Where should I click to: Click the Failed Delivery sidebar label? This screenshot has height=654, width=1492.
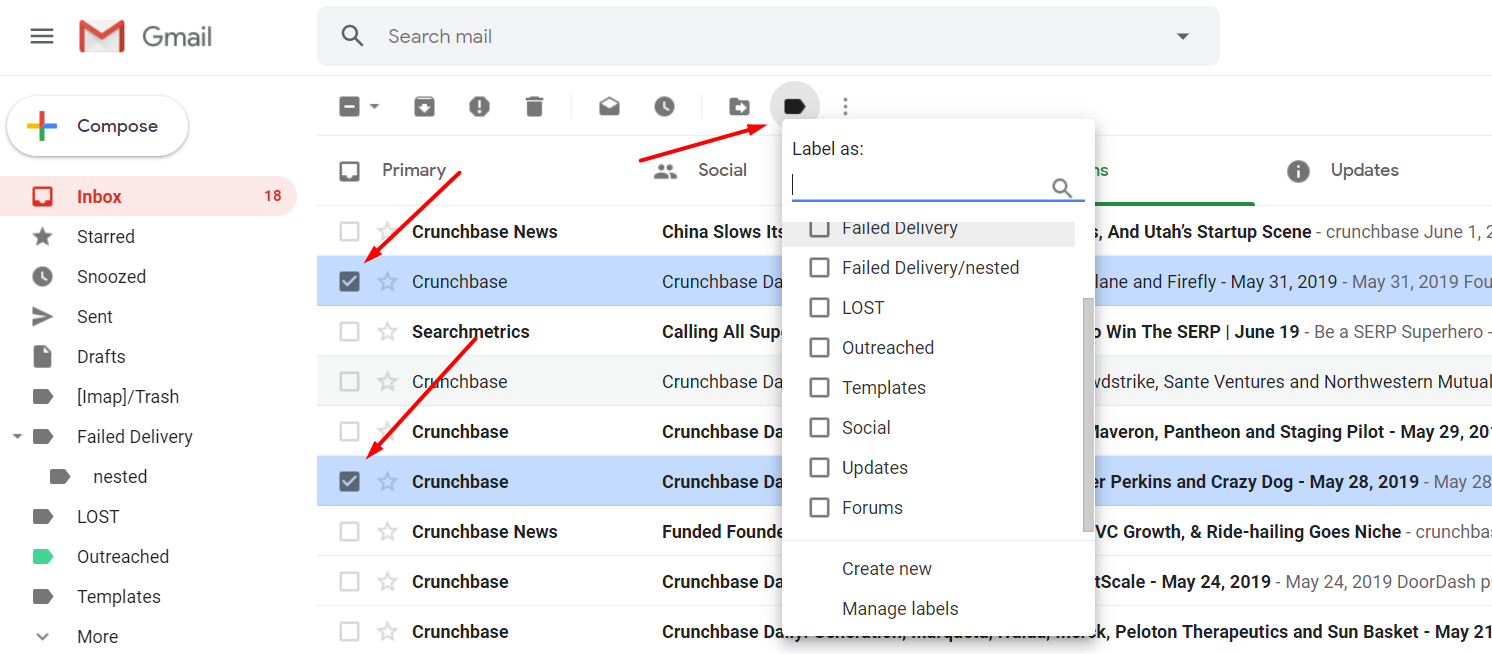tap(135, 437)
